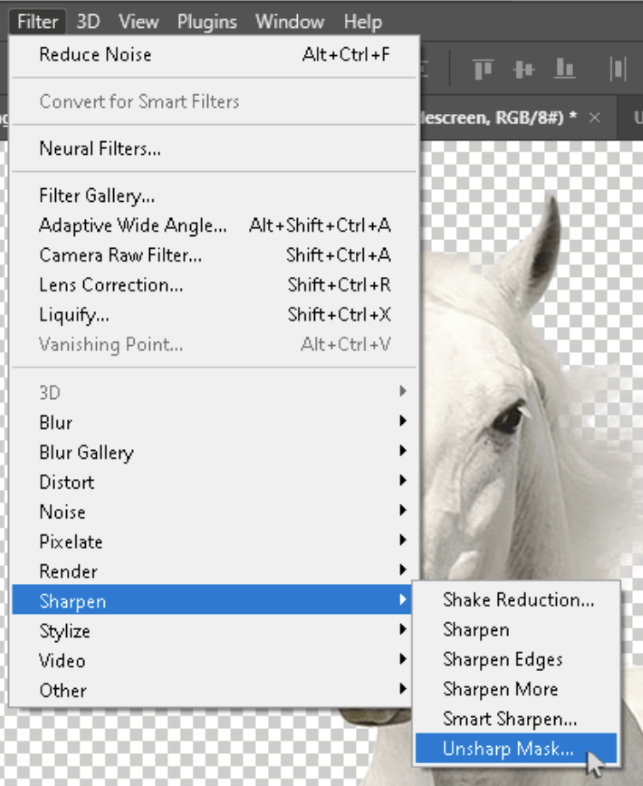Expand the Distort submenu
Viewport: 643px width, 786px height.
point(214,482)
